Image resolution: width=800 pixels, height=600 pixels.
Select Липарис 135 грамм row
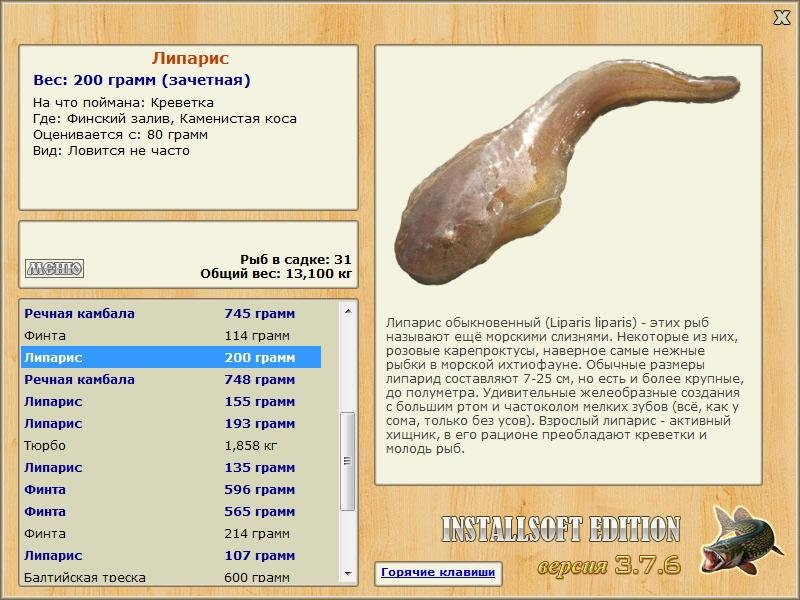click(171, 467)
